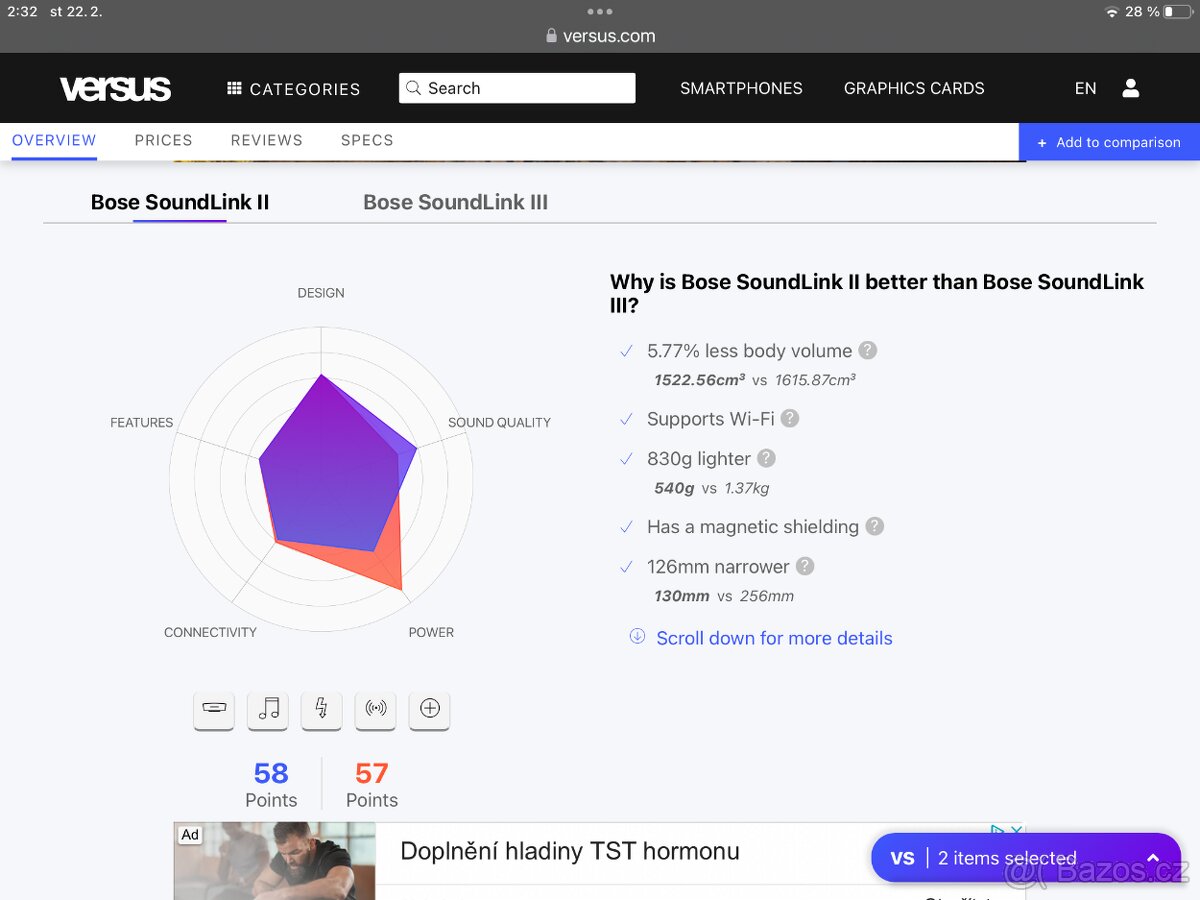Screen dimensions: 1200x900
Task: Open help tooltip for 'Has a magnetic shielding'
Action: click(874, 526)
